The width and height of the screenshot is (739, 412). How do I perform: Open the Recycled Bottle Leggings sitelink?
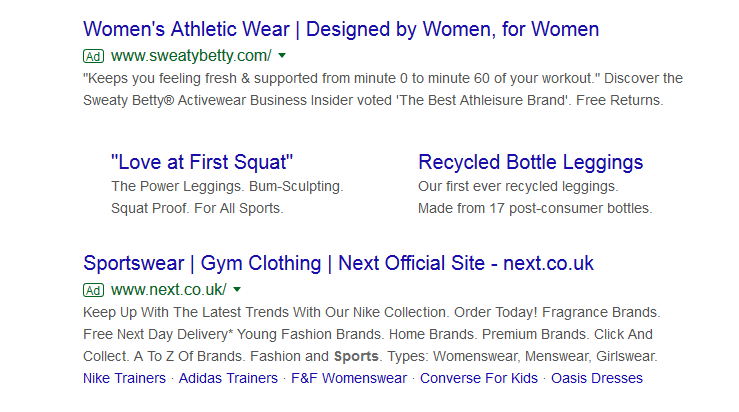[x=530, y=162]
